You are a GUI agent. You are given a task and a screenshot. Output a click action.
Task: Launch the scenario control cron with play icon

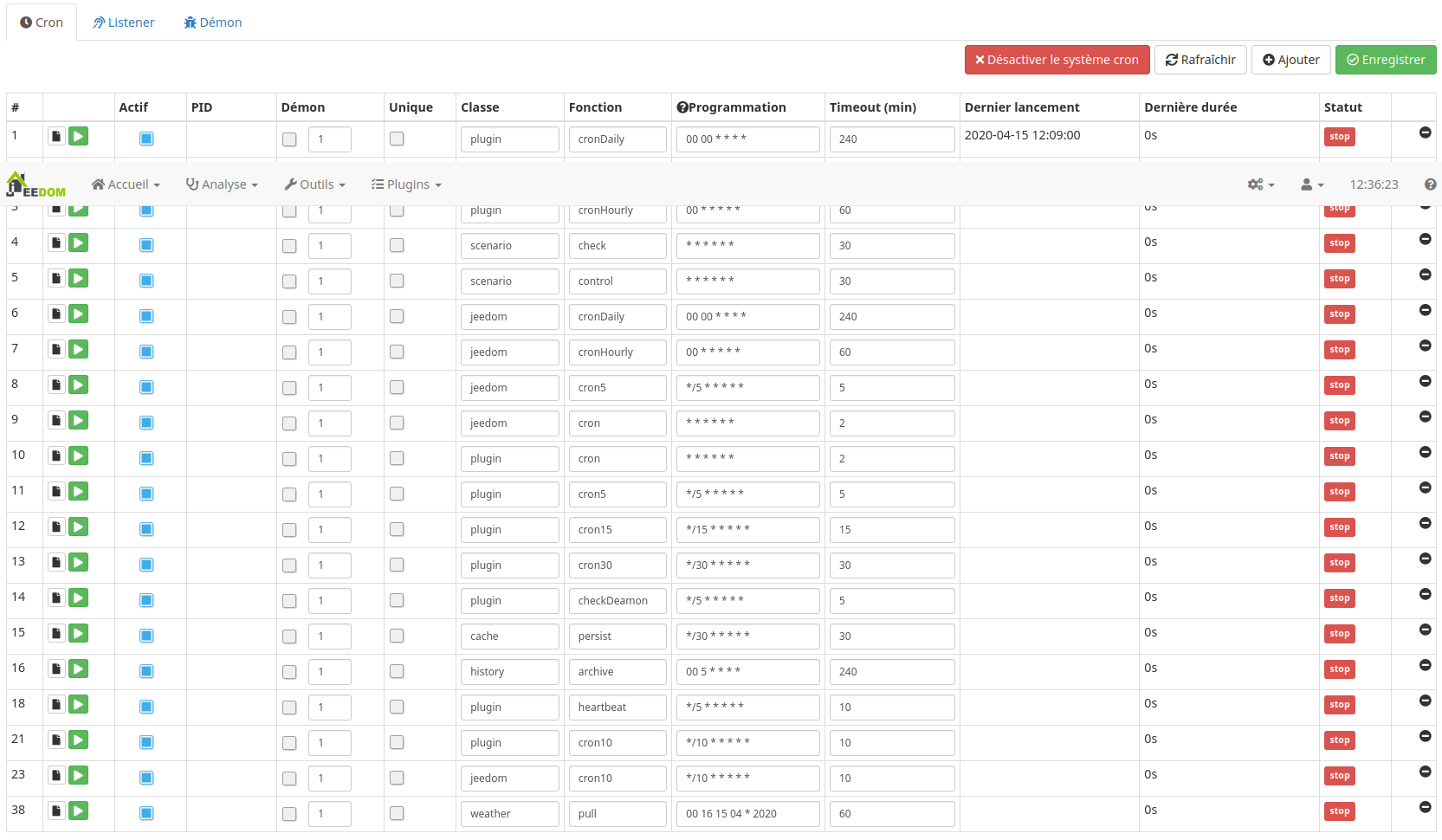coord(79,278)
